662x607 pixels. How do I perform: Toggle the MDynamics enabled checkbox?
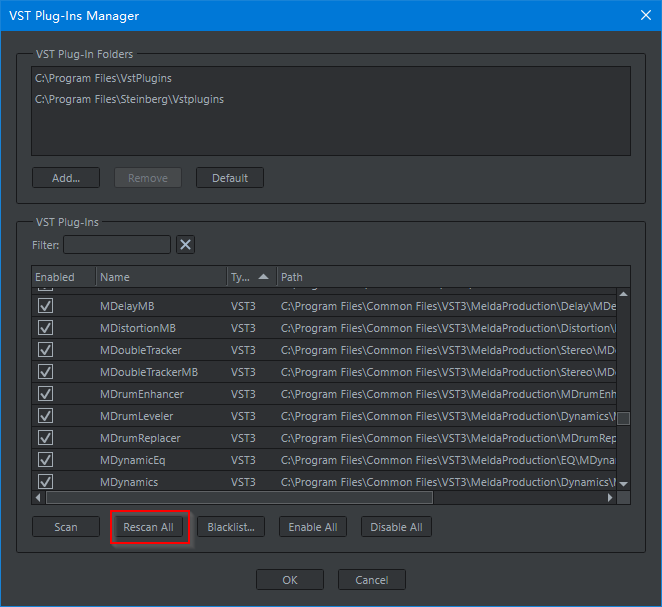45,482
